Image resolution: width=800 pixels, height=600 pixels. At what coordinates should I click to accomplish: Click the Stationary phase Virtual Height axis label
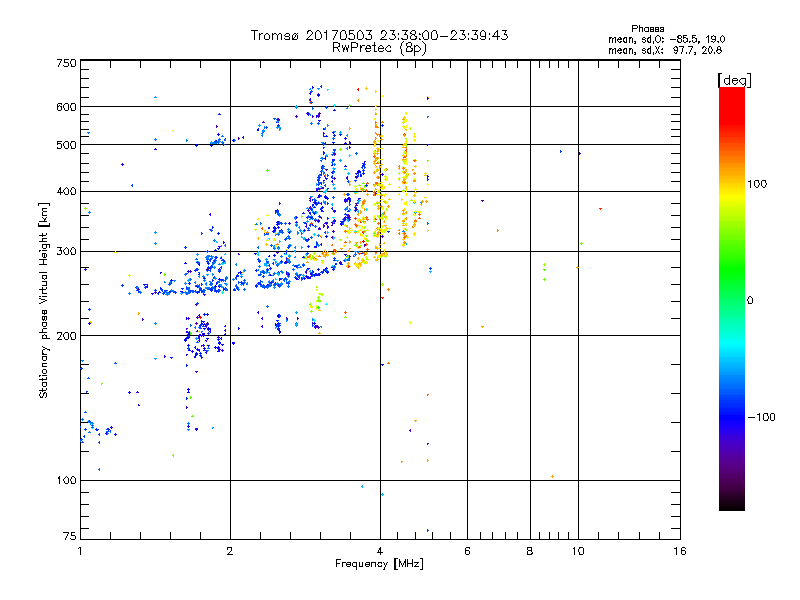[x=44, y=300]
